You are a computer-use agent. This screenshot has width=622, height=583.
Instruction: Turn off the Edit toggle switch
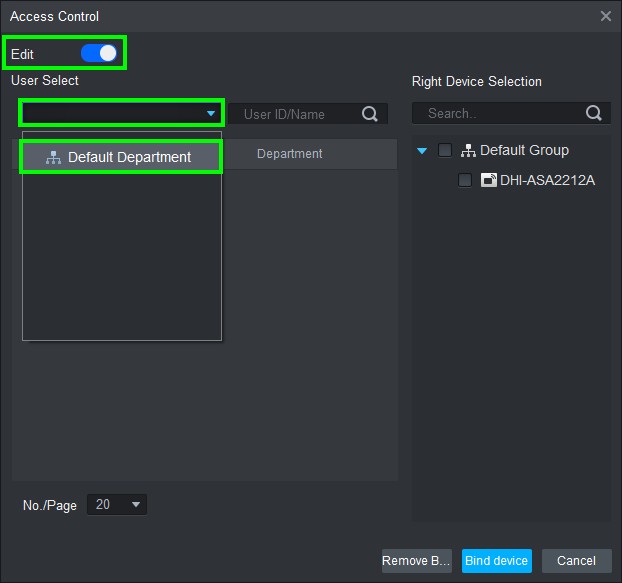(x=99, y=53)
